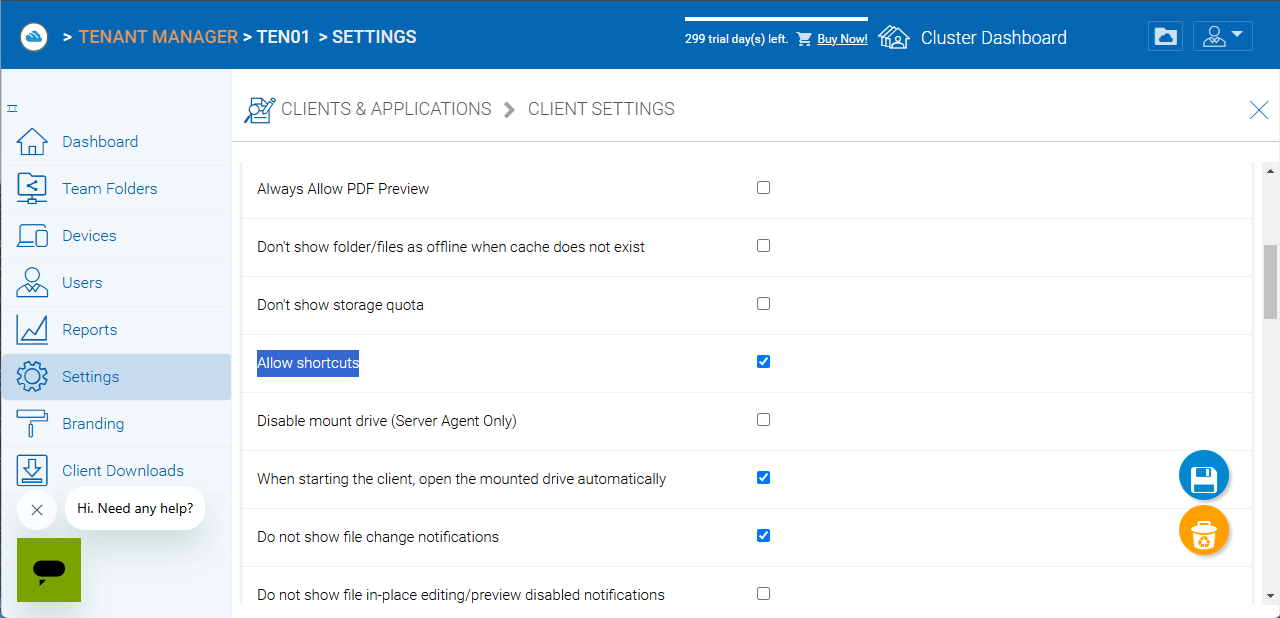Click the blue floppy disk save button
The width and height of the screenshot is (1280, 618).
pyautogui.click(x=1203, y=476)
